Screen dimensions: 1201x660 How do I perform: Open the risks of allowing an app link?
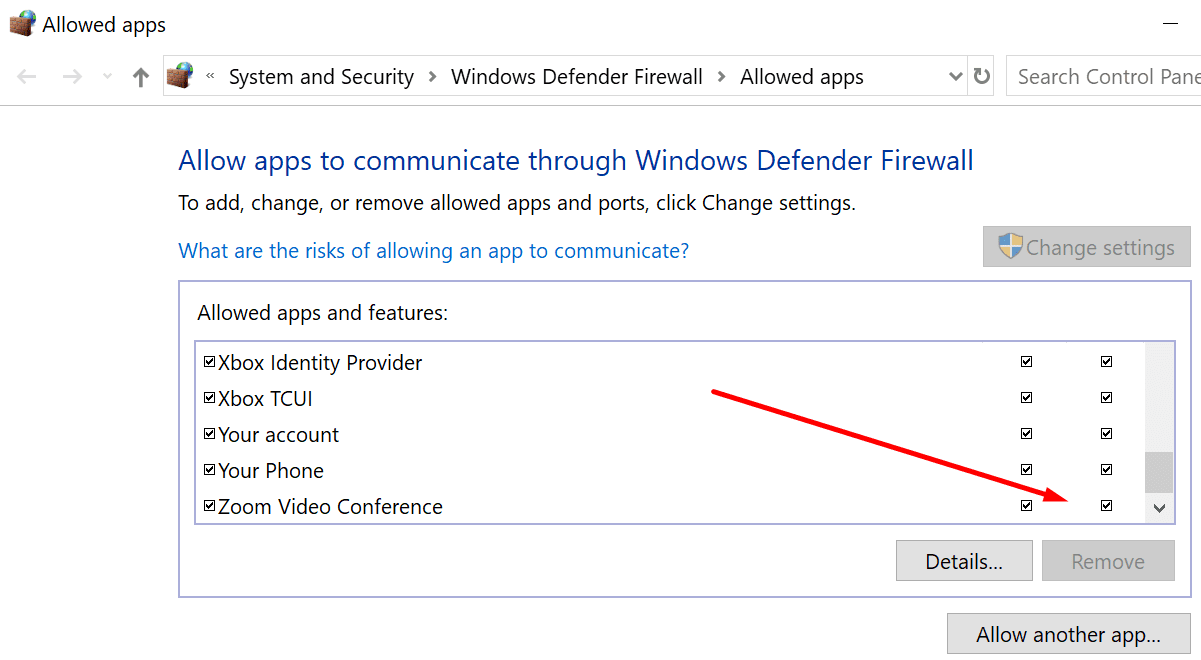pyautogui.click(x=433, y=250)
